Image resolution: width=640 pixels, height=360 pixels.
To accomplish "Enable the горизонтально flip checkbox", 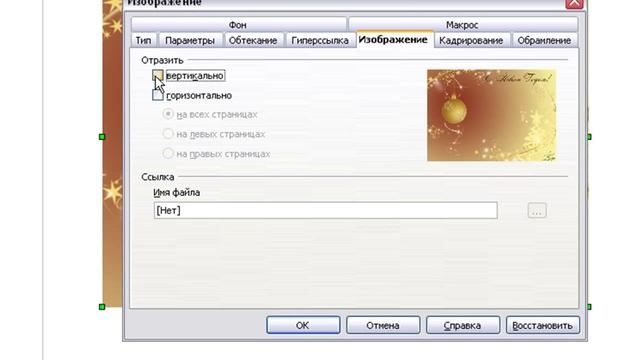I will [x=158, y=95].
